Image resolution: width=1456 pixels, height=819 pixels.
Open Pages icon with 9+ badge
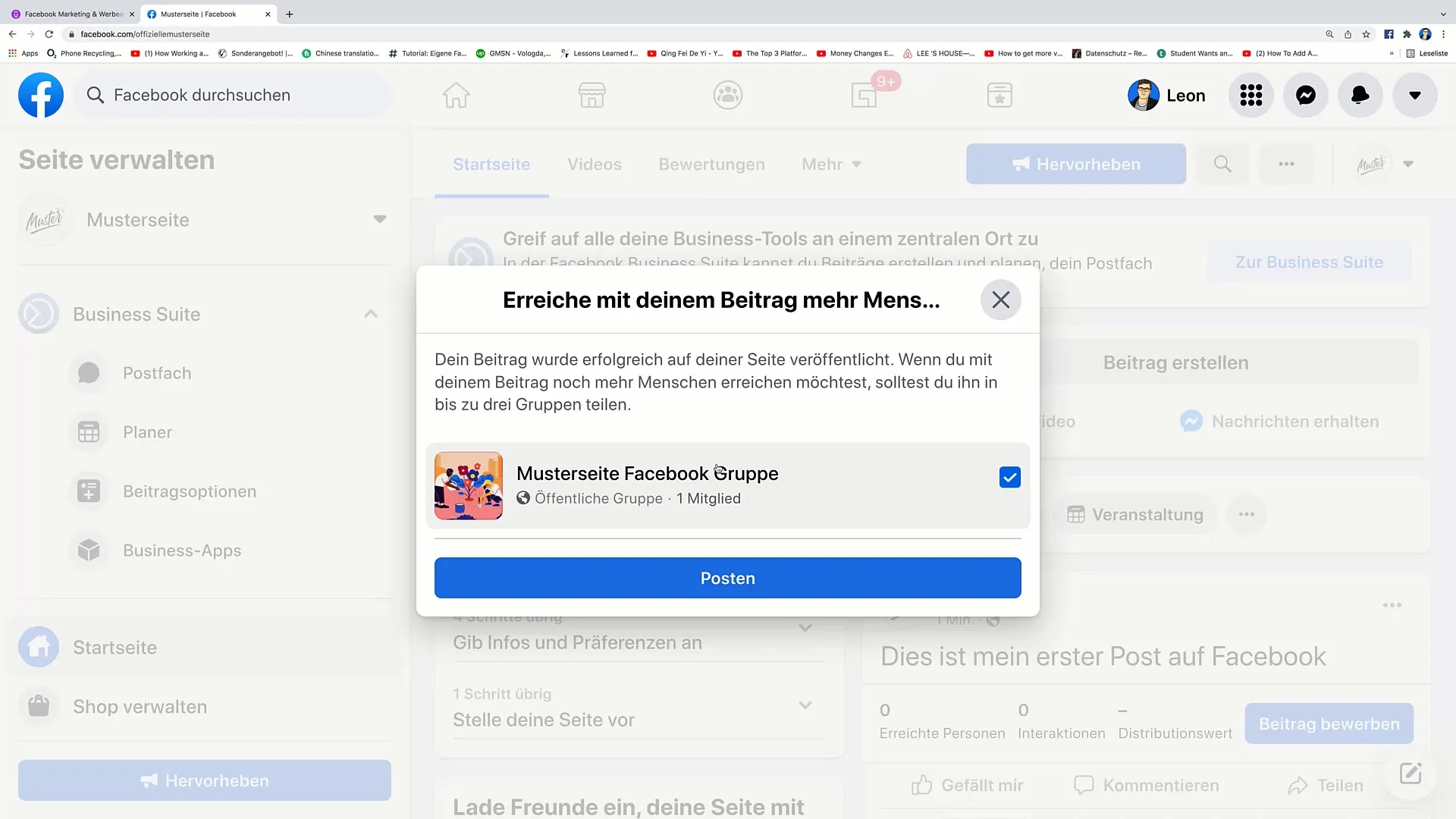(864, 96)
